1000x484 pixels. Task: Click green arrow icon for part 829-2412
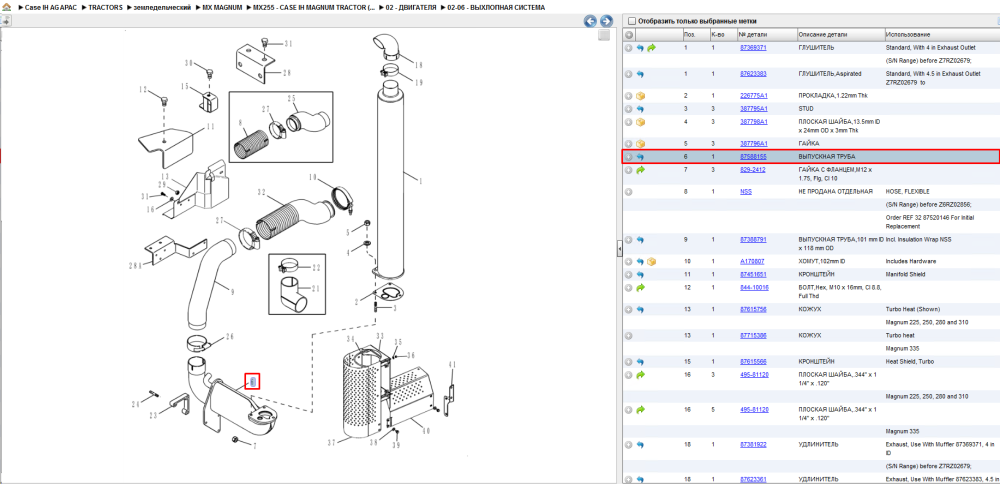[x=640, y=170]
